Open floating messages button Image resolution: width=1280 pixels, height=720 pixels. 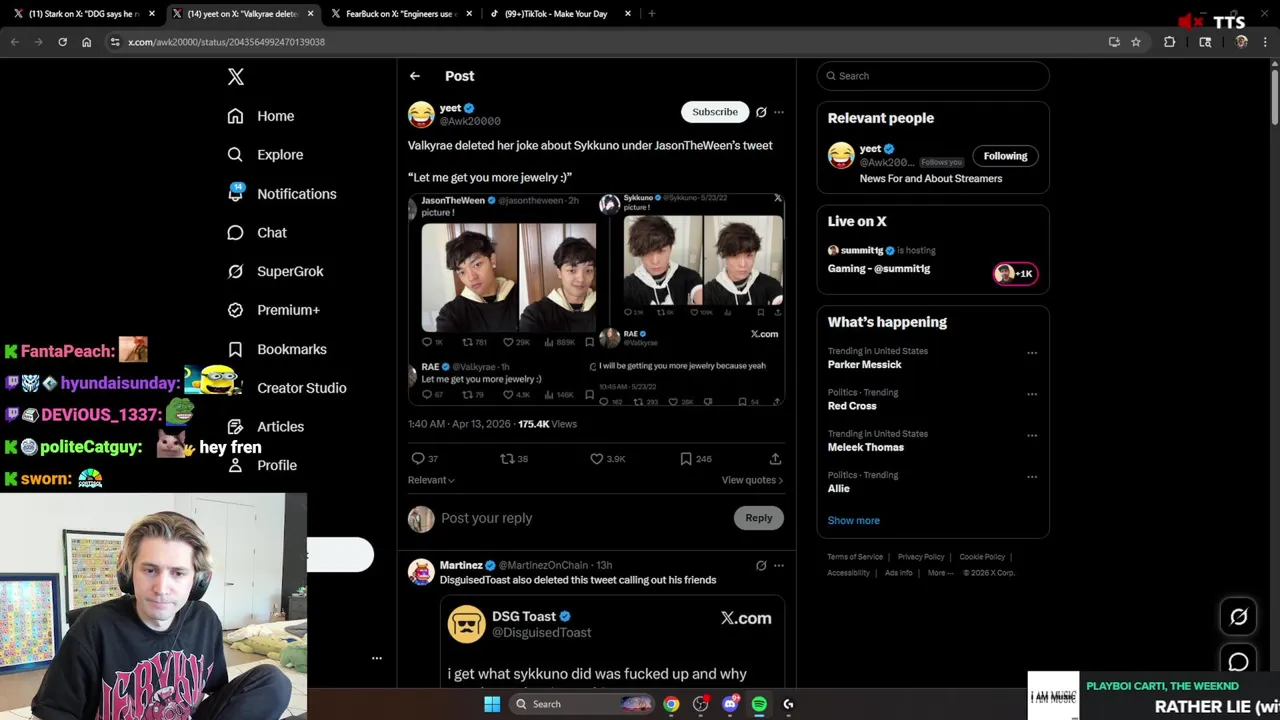pos(1238,662)
